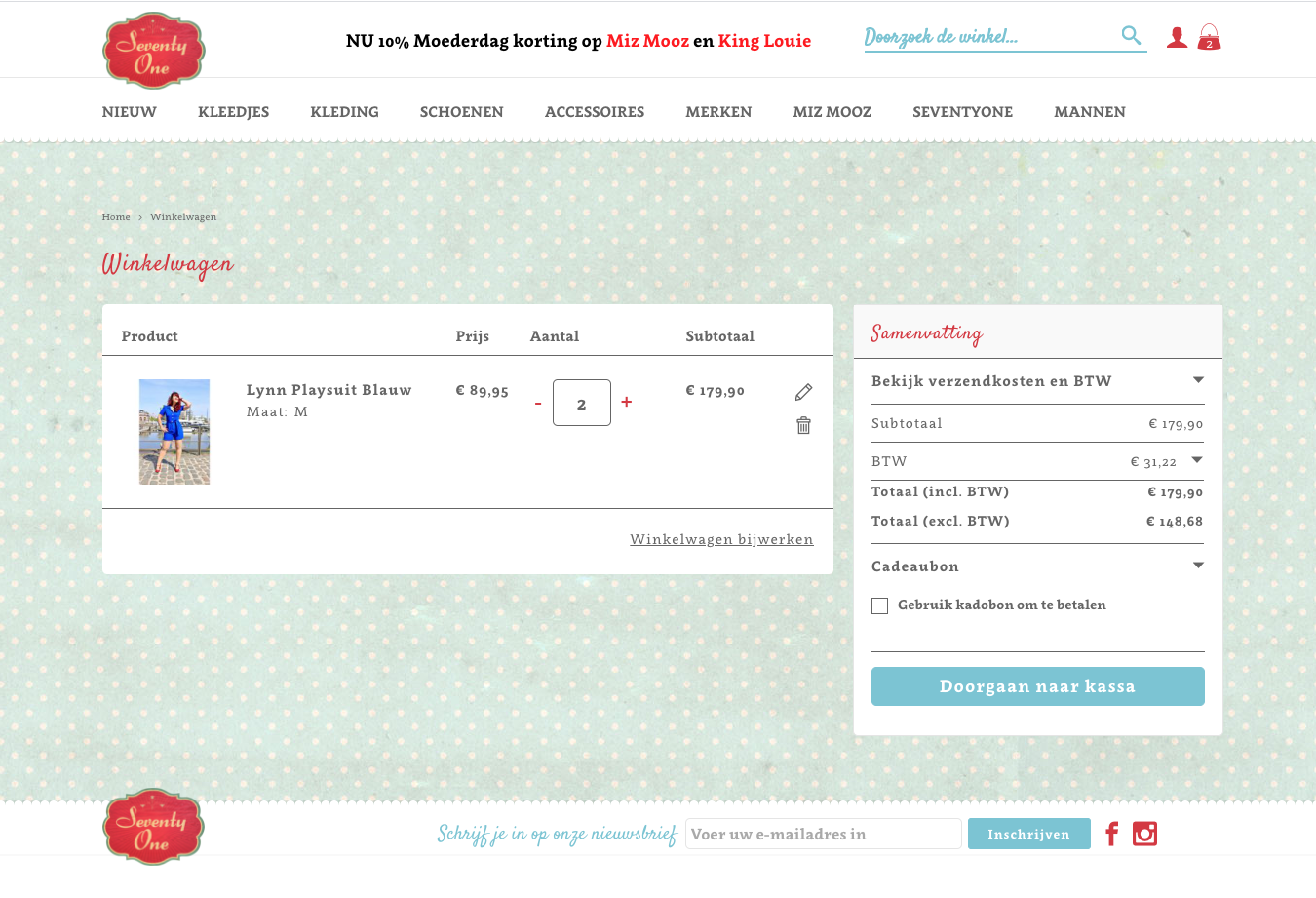Image resolution: width=1316 pixels, height=898 pixels.
Task: Open the Instagram icon in footer
Action: click(1144, 834)
